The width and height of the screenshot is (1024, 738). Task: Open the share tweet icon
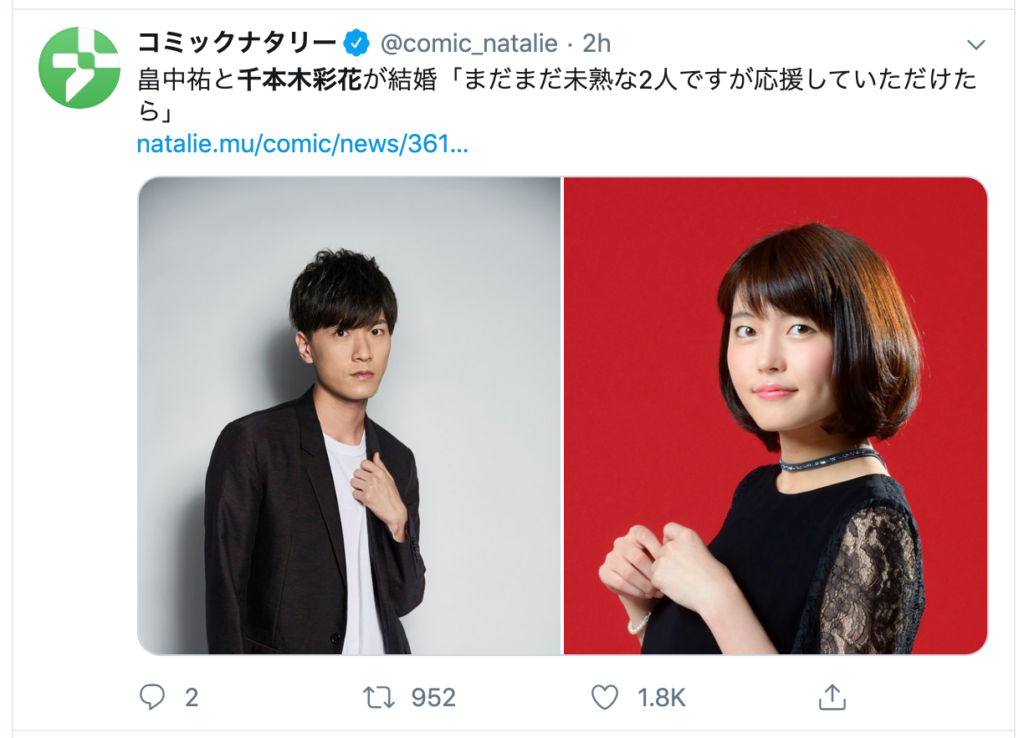[x=832, y=696]
